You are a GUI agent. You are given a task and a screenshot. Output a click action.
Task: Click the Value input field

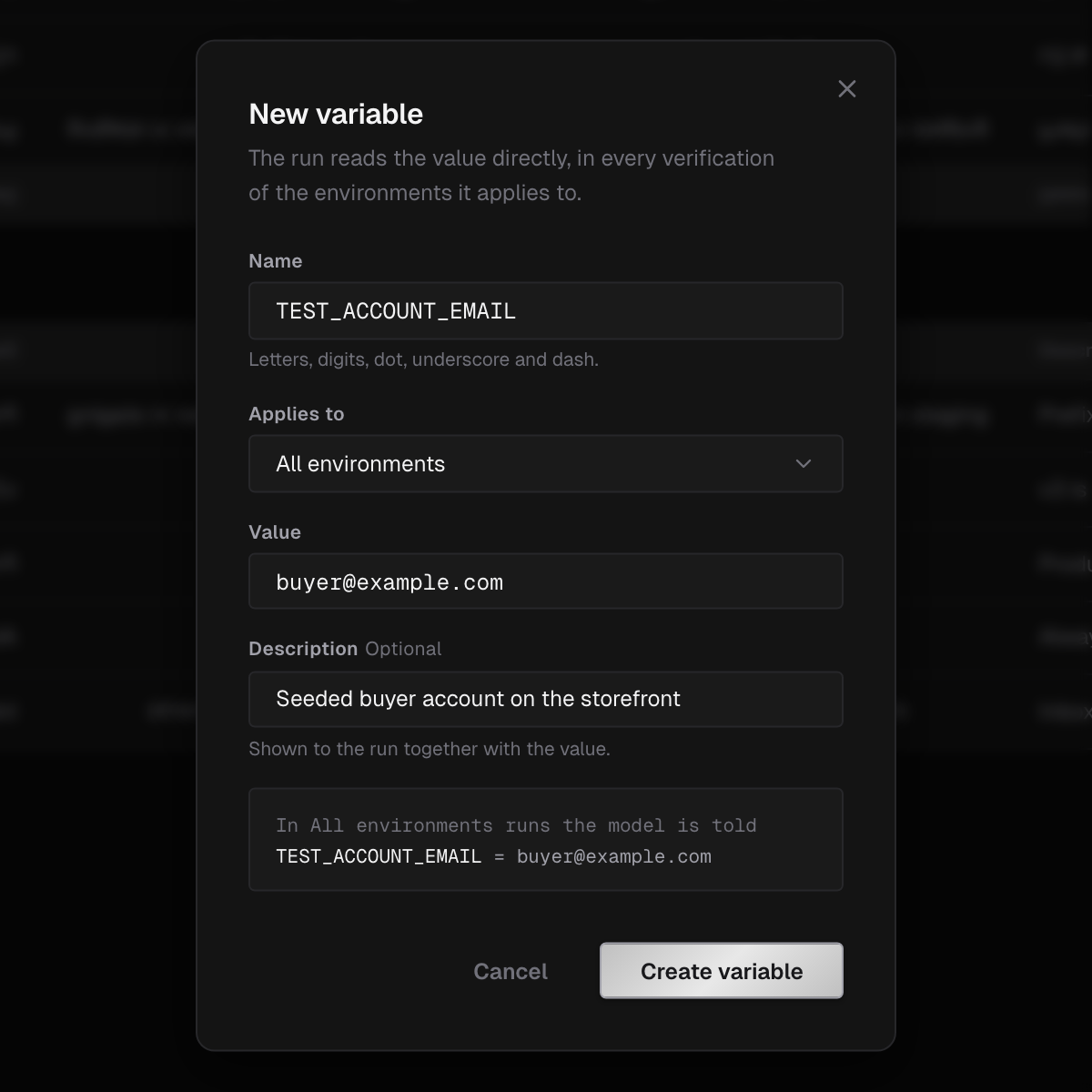click(546, 581)
